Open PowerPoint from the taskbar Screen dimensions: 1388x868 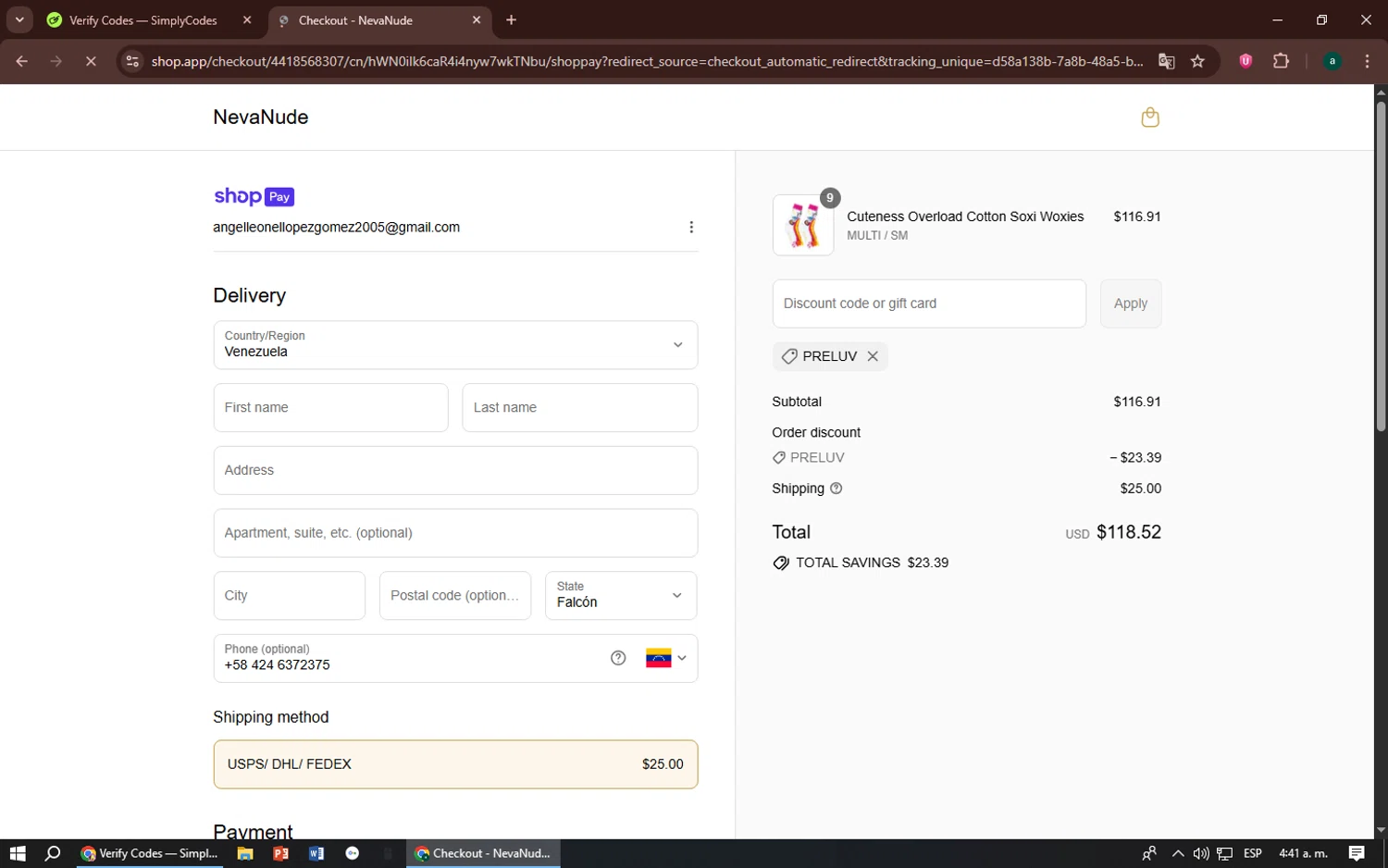pyautogui.click(x=280, y=853)
